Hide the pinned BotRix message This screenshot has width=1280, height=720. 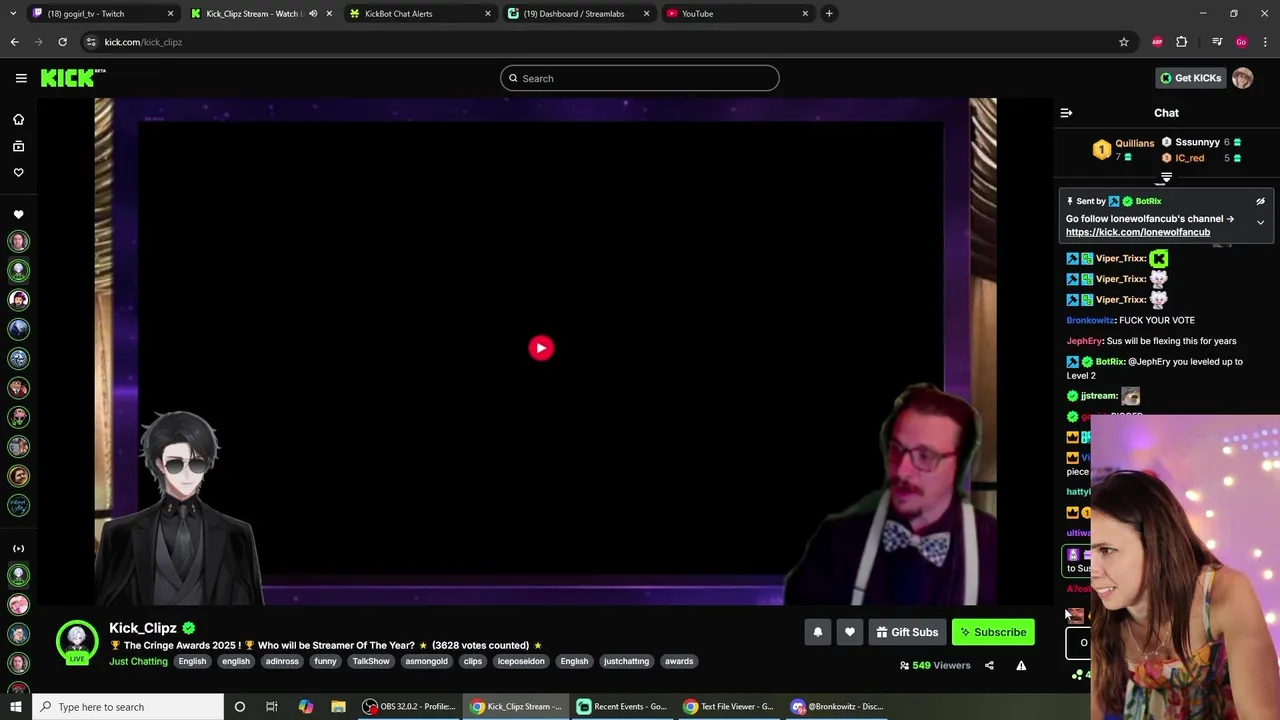click(1260, 201)
